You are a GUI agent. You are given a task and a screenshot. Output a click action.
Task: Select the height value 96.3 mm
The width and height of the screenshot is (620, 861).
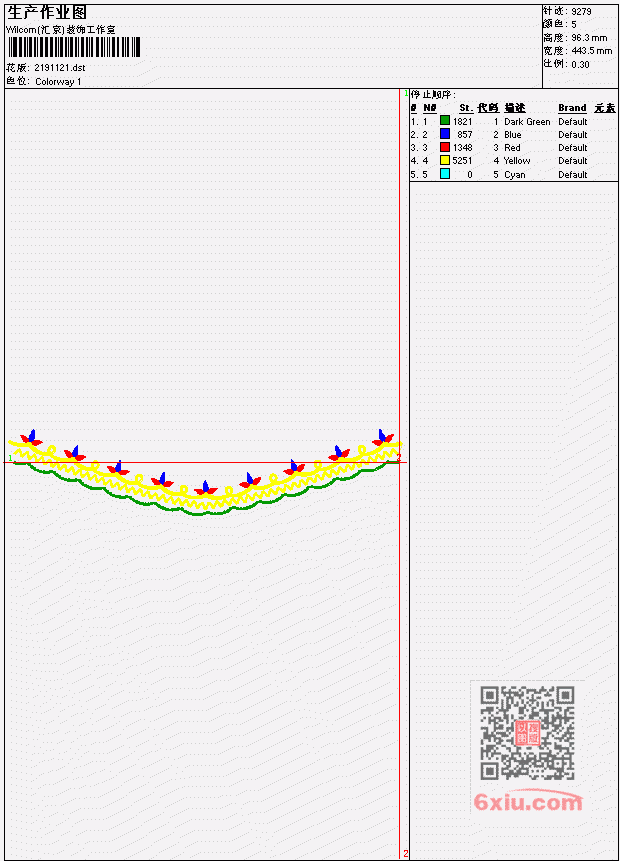click(589, 38)
